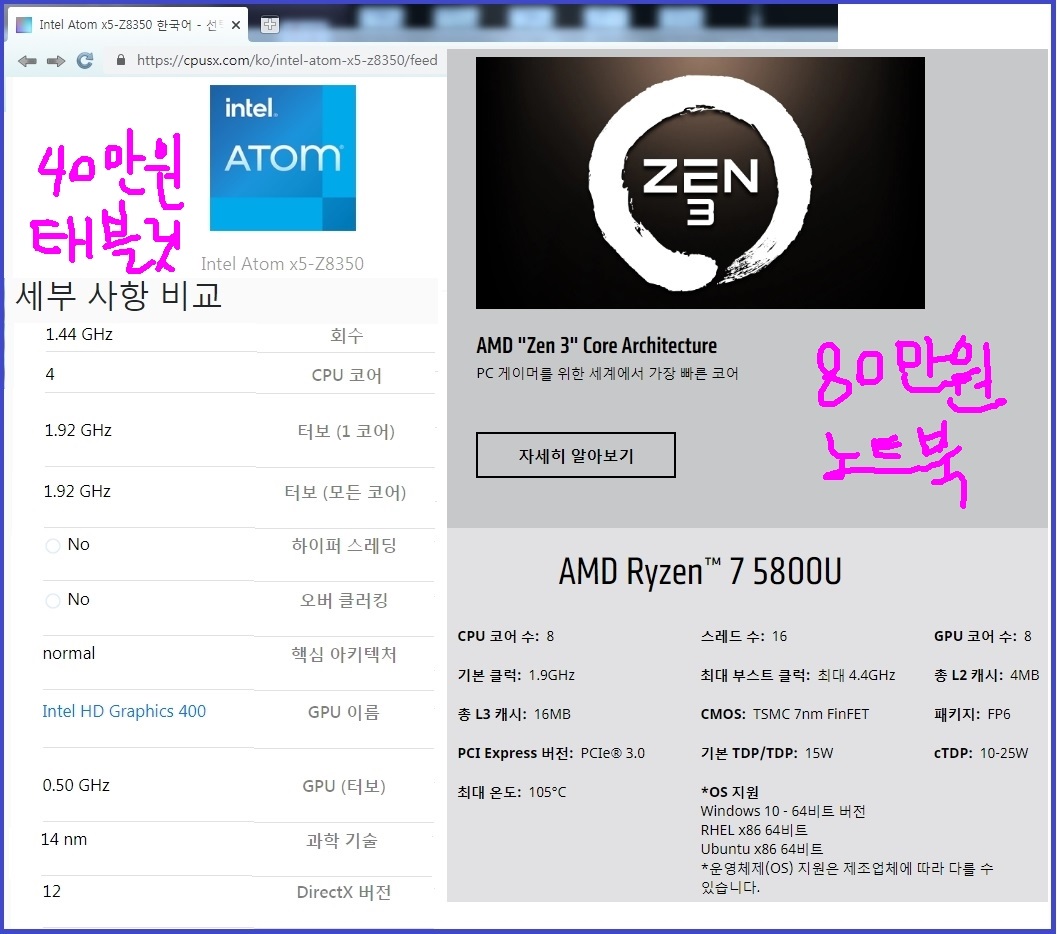
Task: Click the RHEL x86 64비트 line
Action: 754,830
